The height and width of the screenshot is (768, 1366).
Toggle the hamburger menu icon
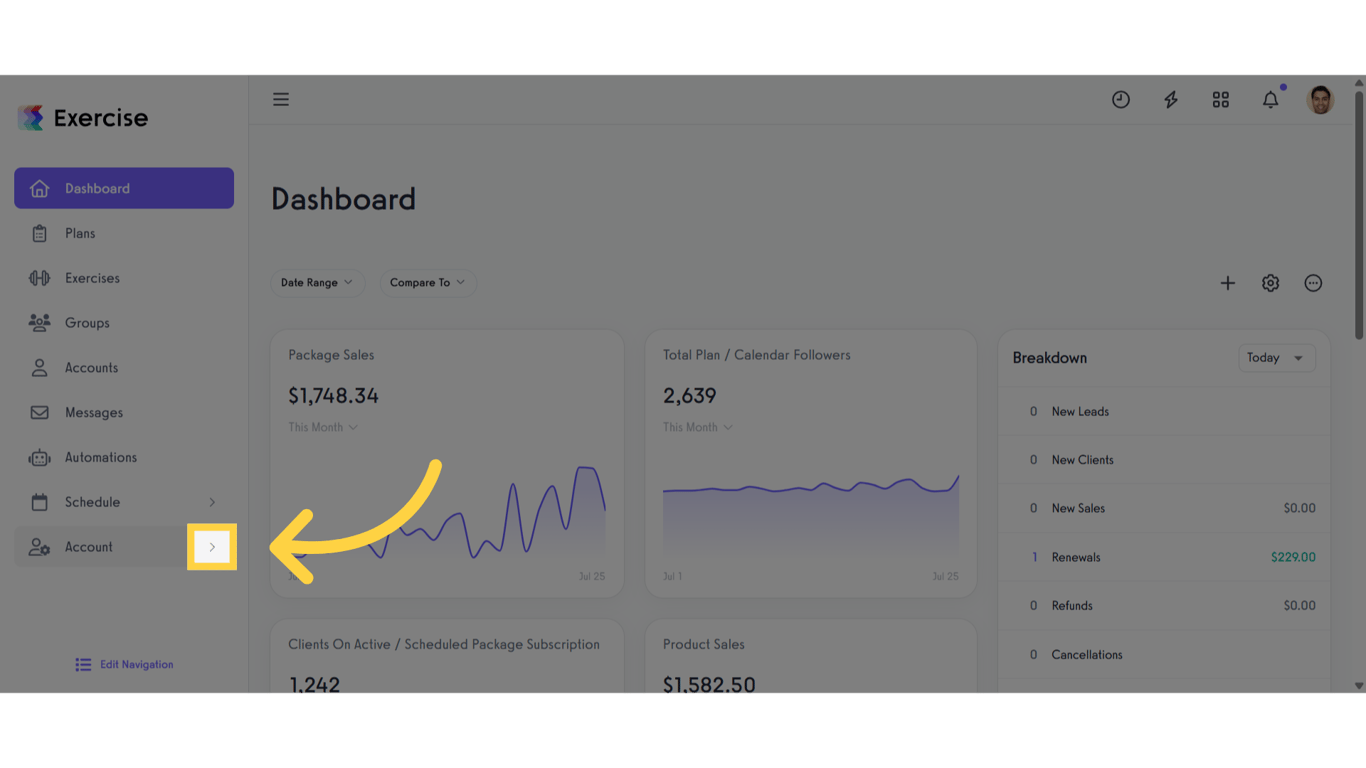click(281, 99)
